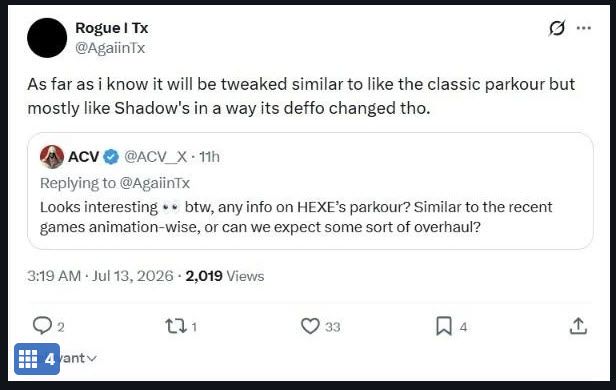The width and height of the screenshot is (616, 390).
Task: Click the 11h timestamp on quoted tweet
Action: tap(209, 157)
